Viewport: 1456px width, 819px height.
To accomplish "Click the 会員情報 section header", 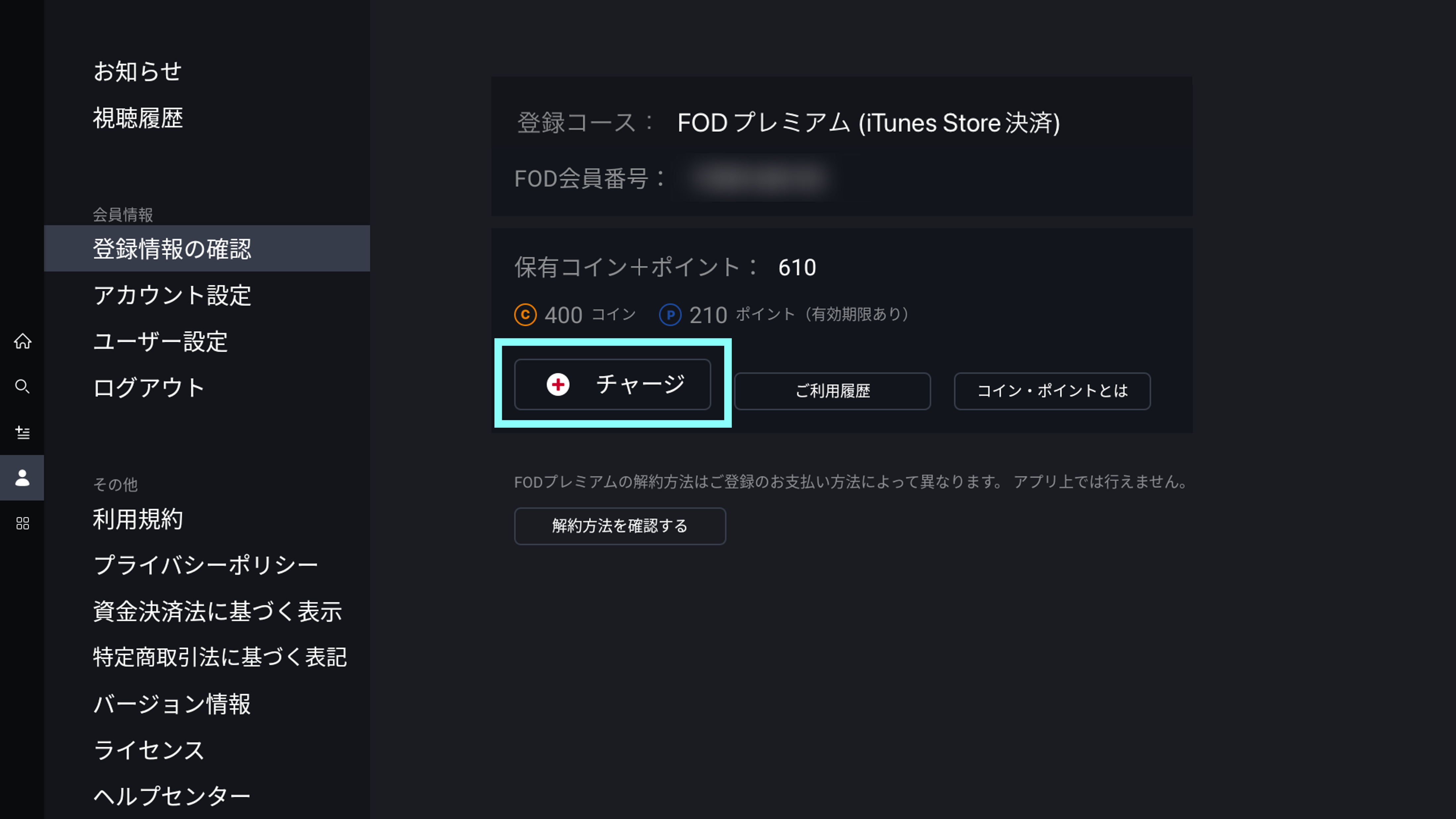I will 123,215.
